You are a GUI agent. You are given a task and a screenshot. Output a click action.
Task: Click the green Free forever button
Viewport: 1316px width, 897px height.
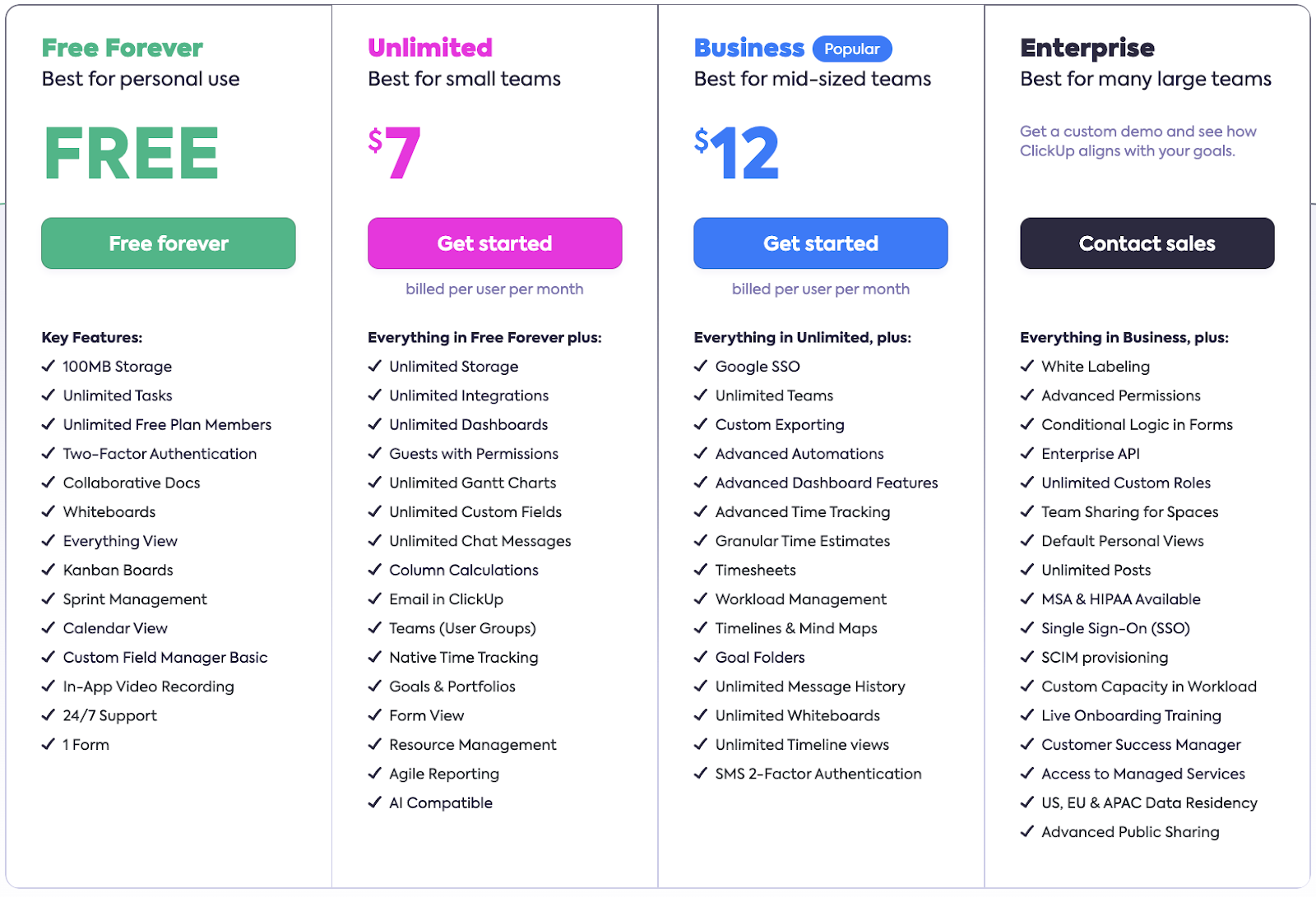pyautogui.click(x=169, y=243)
